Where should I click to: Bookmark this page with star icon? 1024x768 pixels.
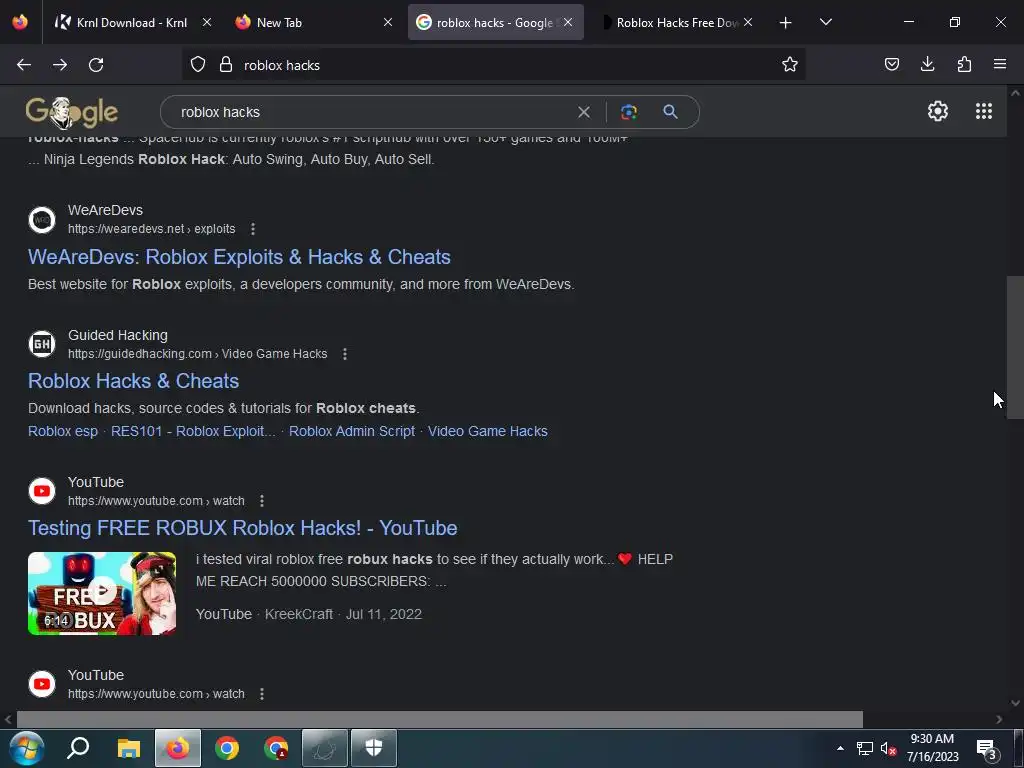[790, 65]
